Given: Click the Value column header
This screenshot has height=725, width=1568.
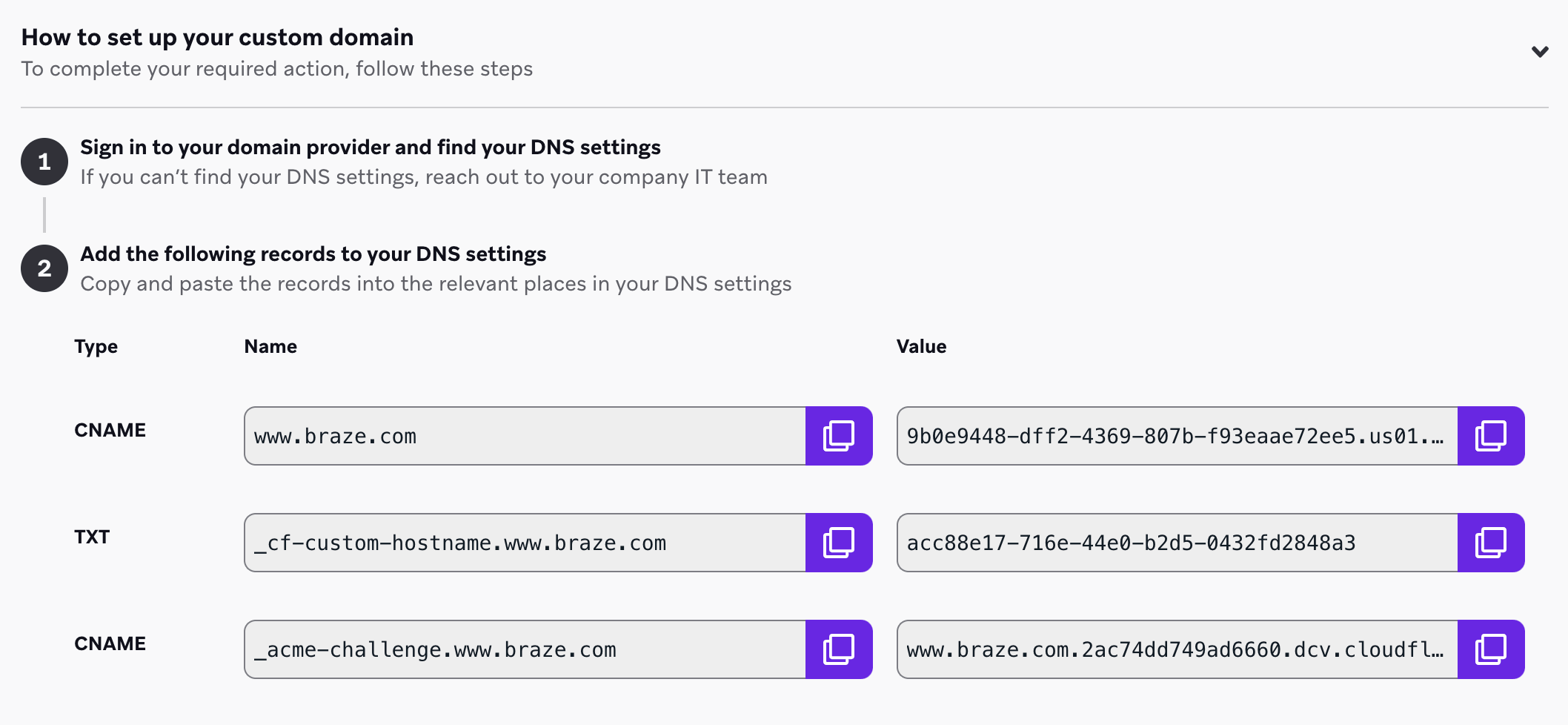Looking at the screenshot, I should click(x=921, y=346).
